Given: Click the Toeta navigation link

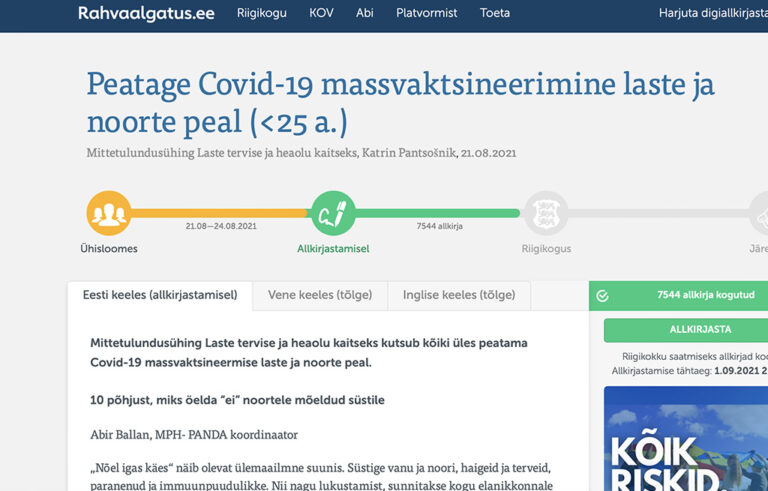Looking at the screenshot, I should point(494,14).
